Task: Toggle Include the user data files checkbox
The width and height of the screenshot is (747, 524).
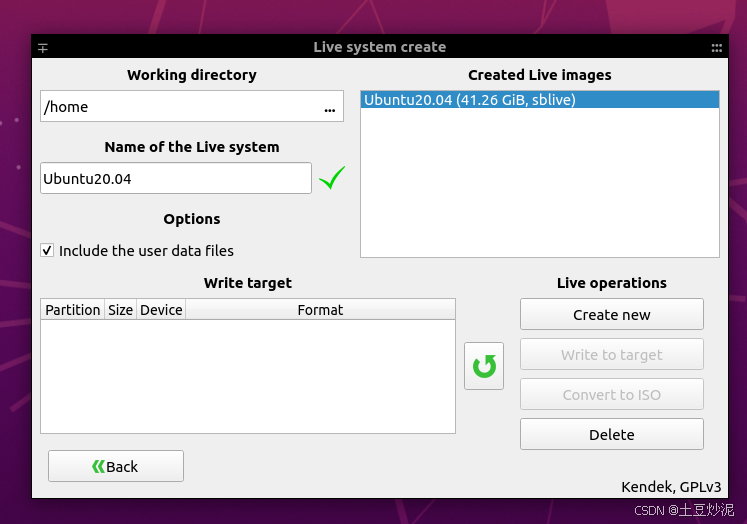Action: pos(47,250)
